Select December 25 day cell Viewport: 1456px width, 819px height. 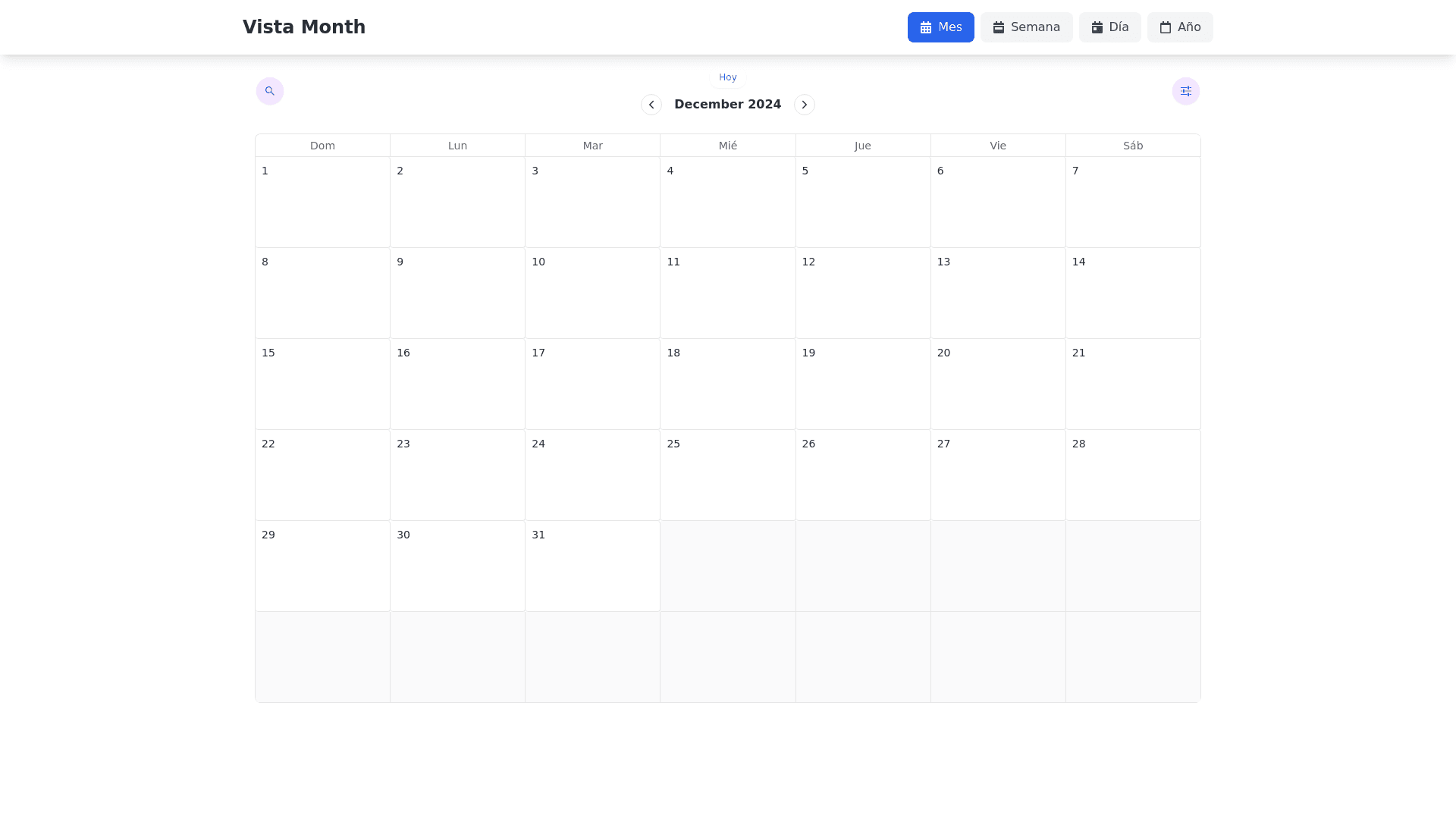pos(727,475)
